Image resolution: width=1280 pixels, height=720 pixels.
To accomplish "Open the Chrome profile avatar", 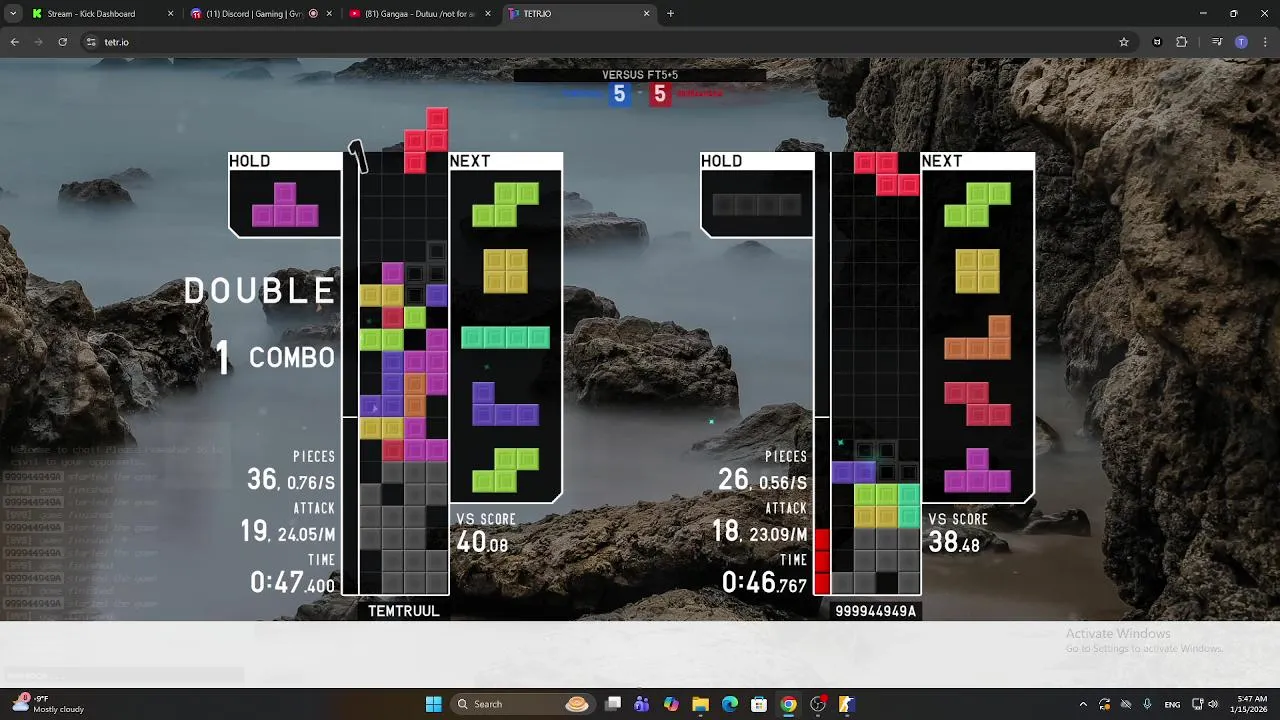I will click(1241, 42).
